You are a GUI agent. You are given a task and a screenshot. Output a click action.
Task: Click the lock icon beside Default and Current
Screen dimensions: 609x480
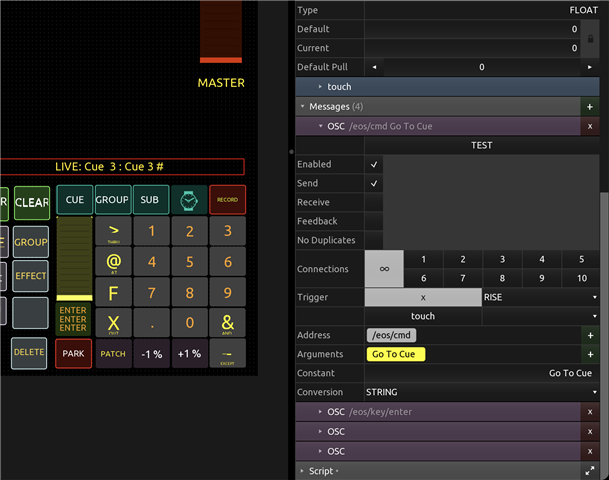tap(590, 39)
